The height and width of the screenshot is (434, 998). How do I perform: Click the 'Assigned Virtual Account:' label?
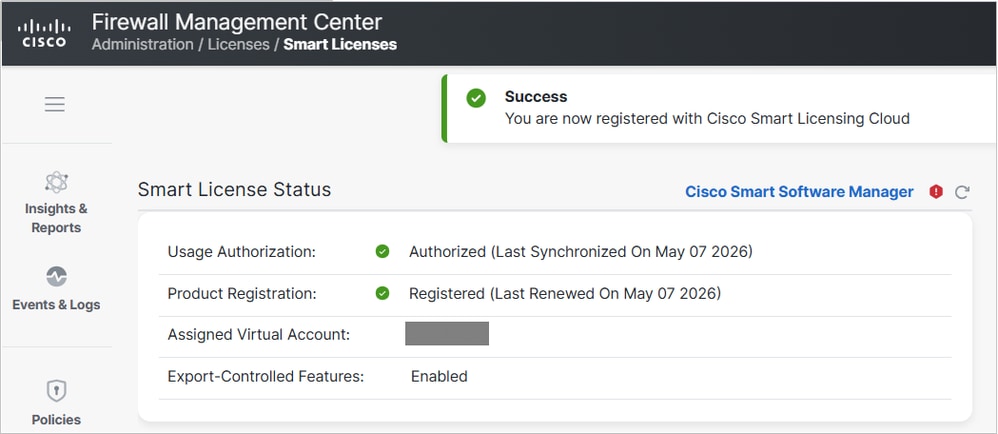(258, 334)
